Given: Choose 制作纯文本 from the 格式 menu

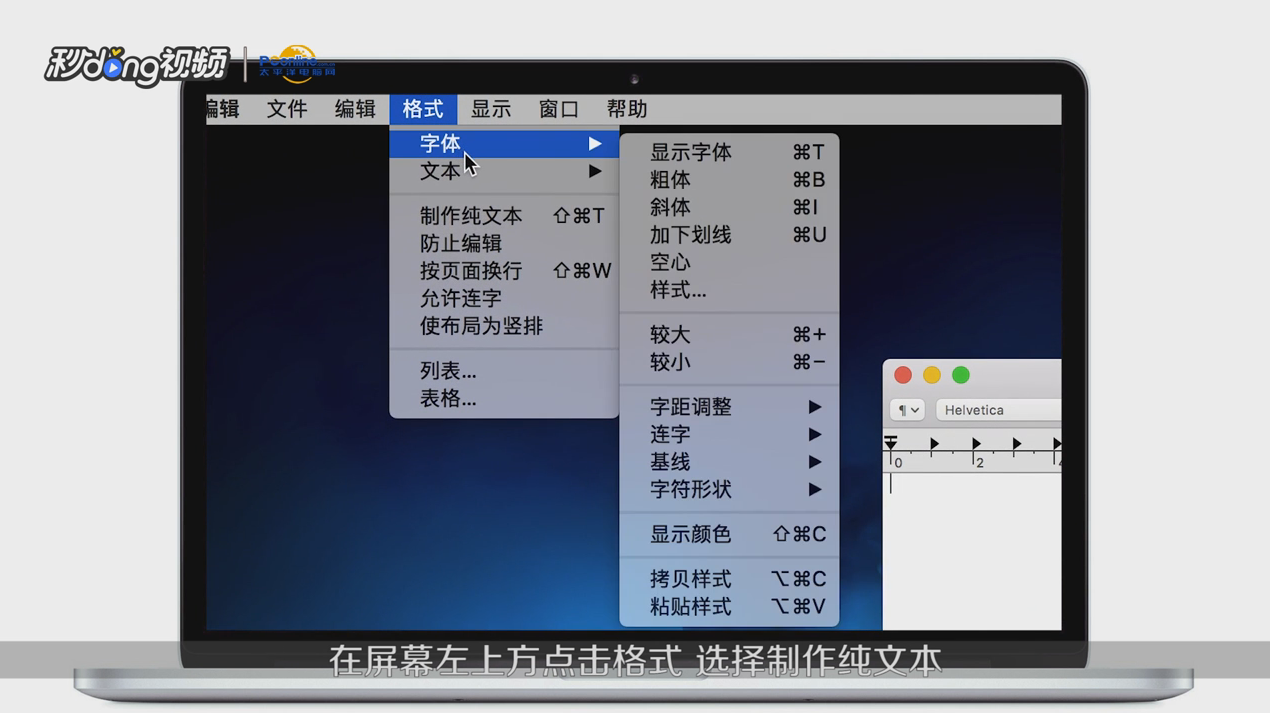Looking at the screenshot, I should pyautogui.click(x=504, y=216).
